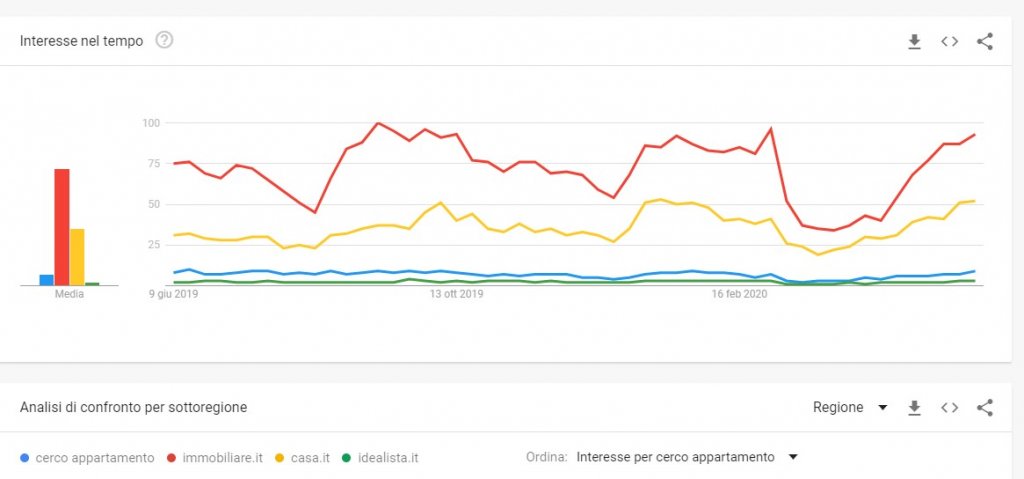Viewport: 1024px width, 479px height.
Task: Open the Ordina sorting dropdown
Action: (687, 457)
